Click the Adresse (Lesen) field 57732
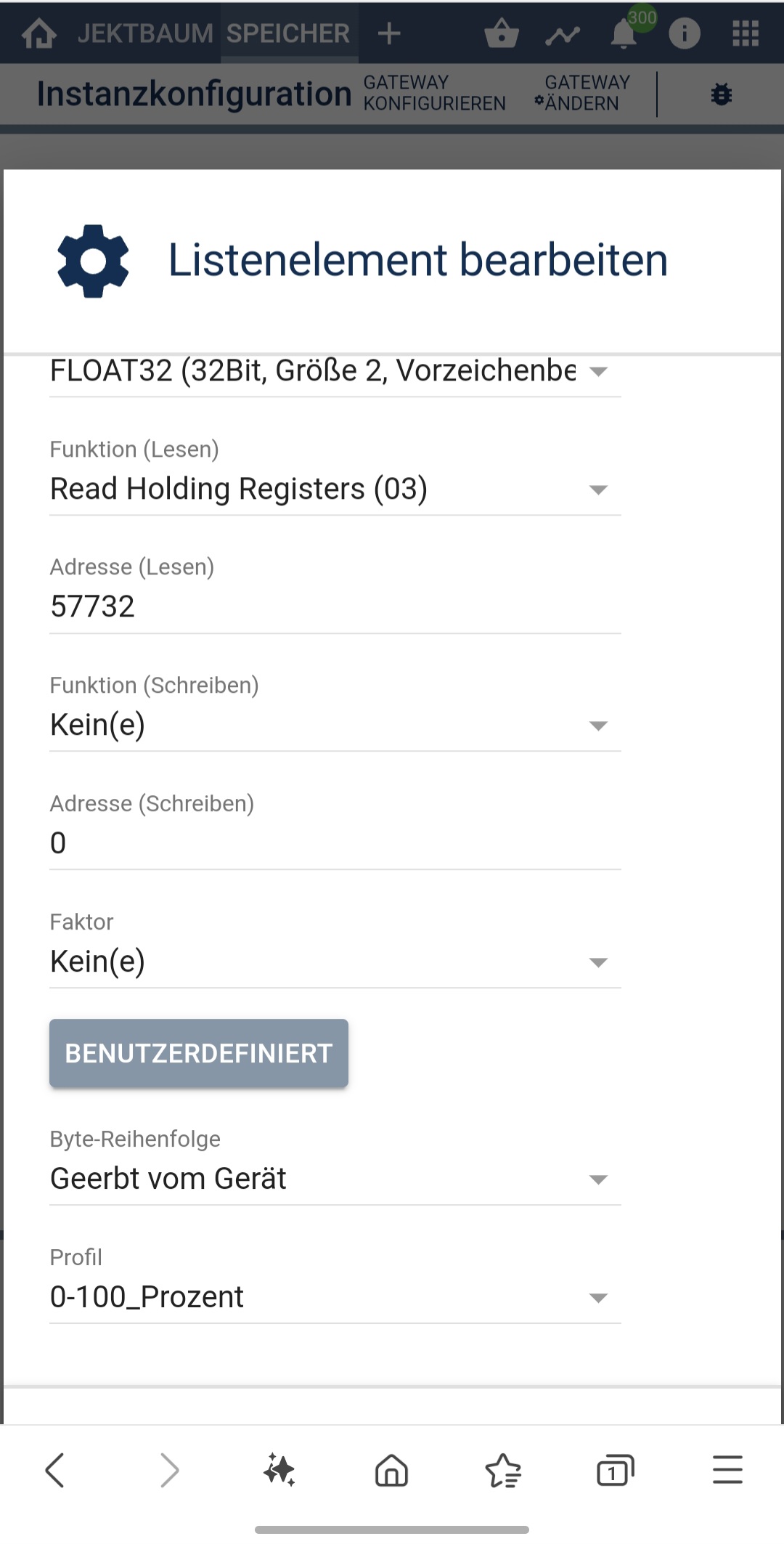This screenshot has height=1544, width=784. point(335,606)
